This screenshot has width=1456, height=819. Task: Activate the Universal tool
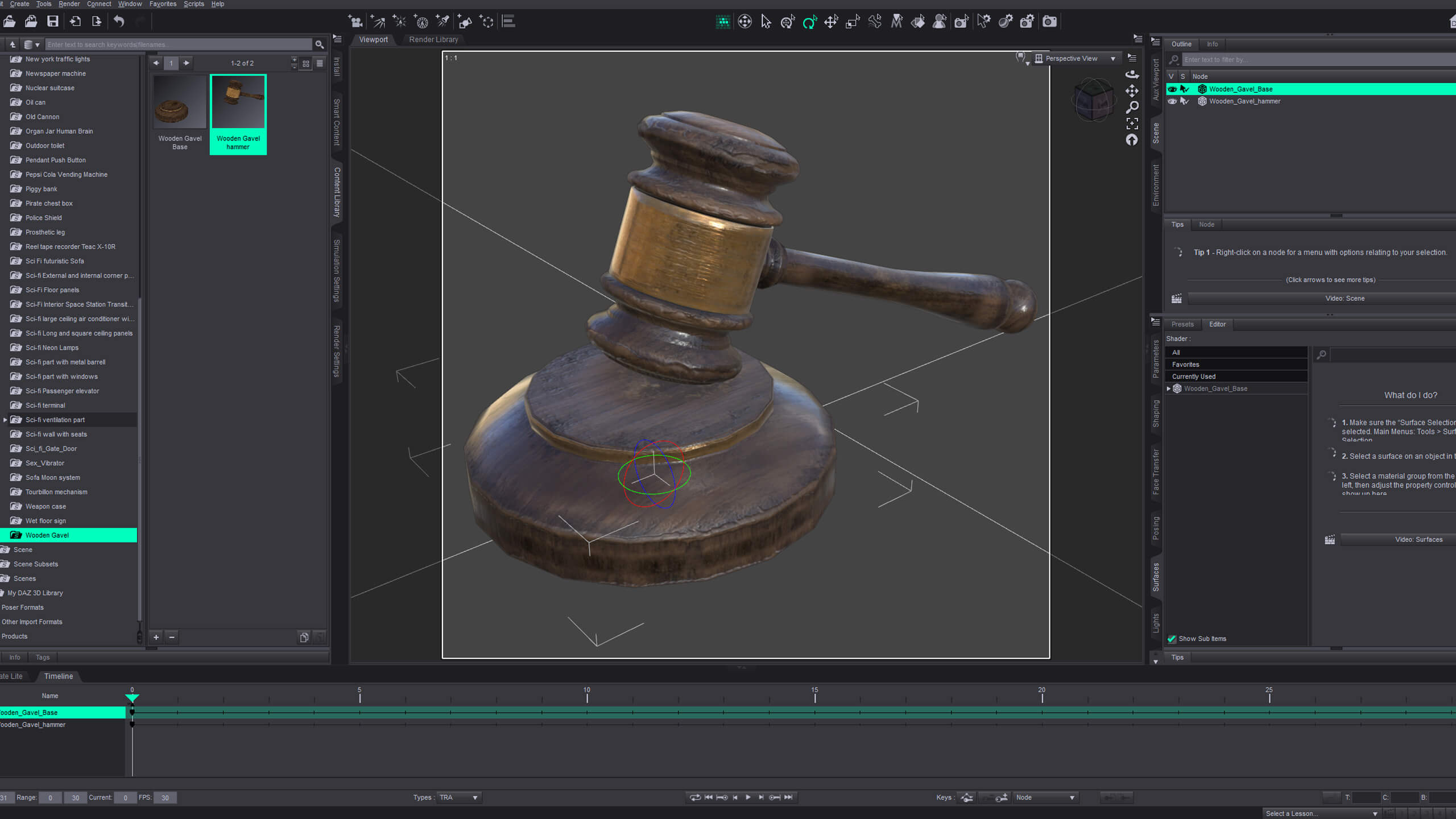click(x=788, y=22)
